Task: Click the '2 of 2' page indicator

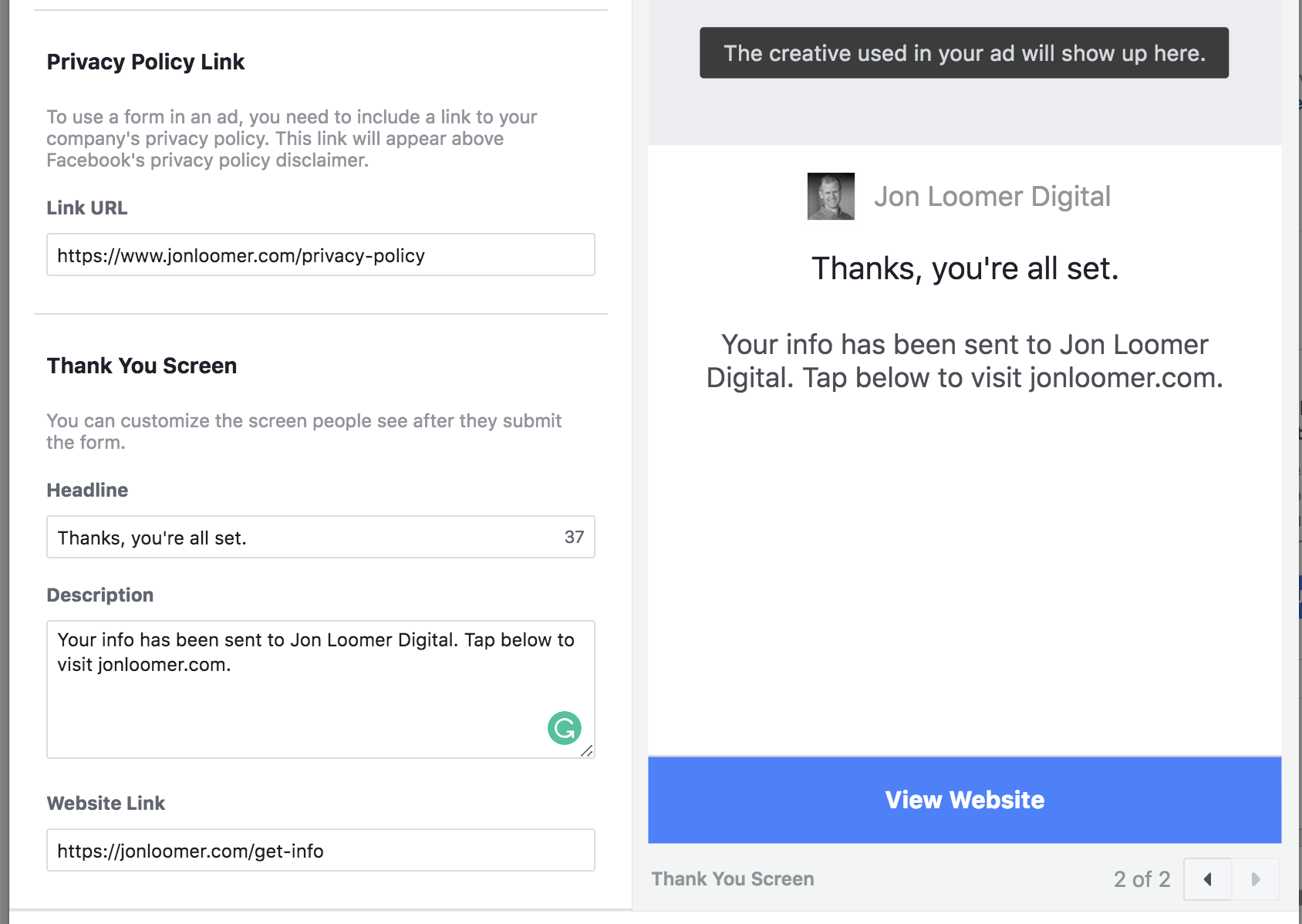Action: click(1142, 879)
